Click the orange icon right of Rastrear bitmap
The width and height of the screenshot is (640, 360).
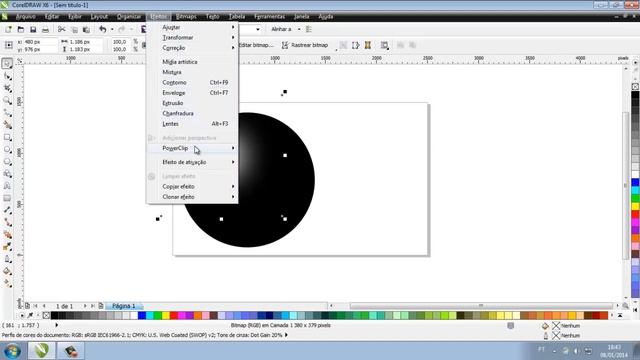coord(368,45)
